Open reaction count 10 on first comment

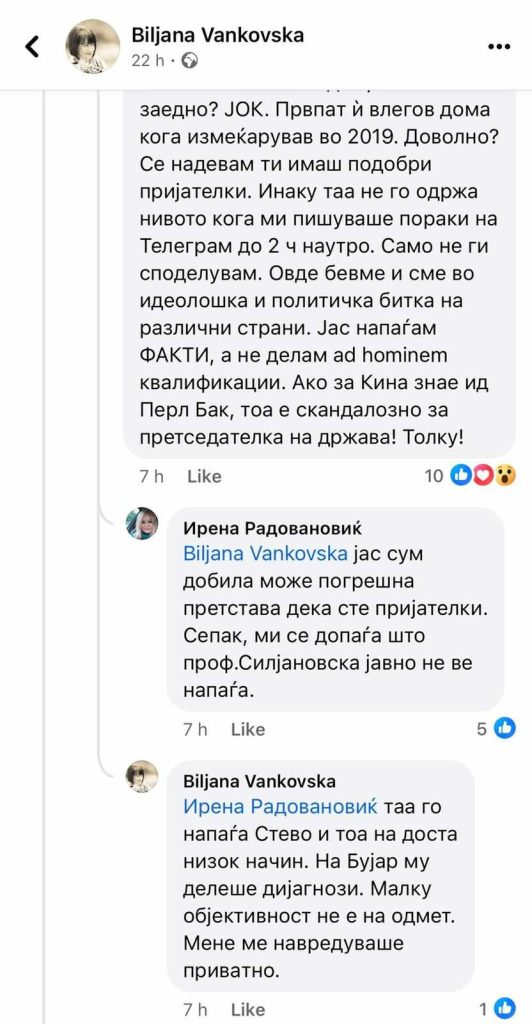(434, 476)
